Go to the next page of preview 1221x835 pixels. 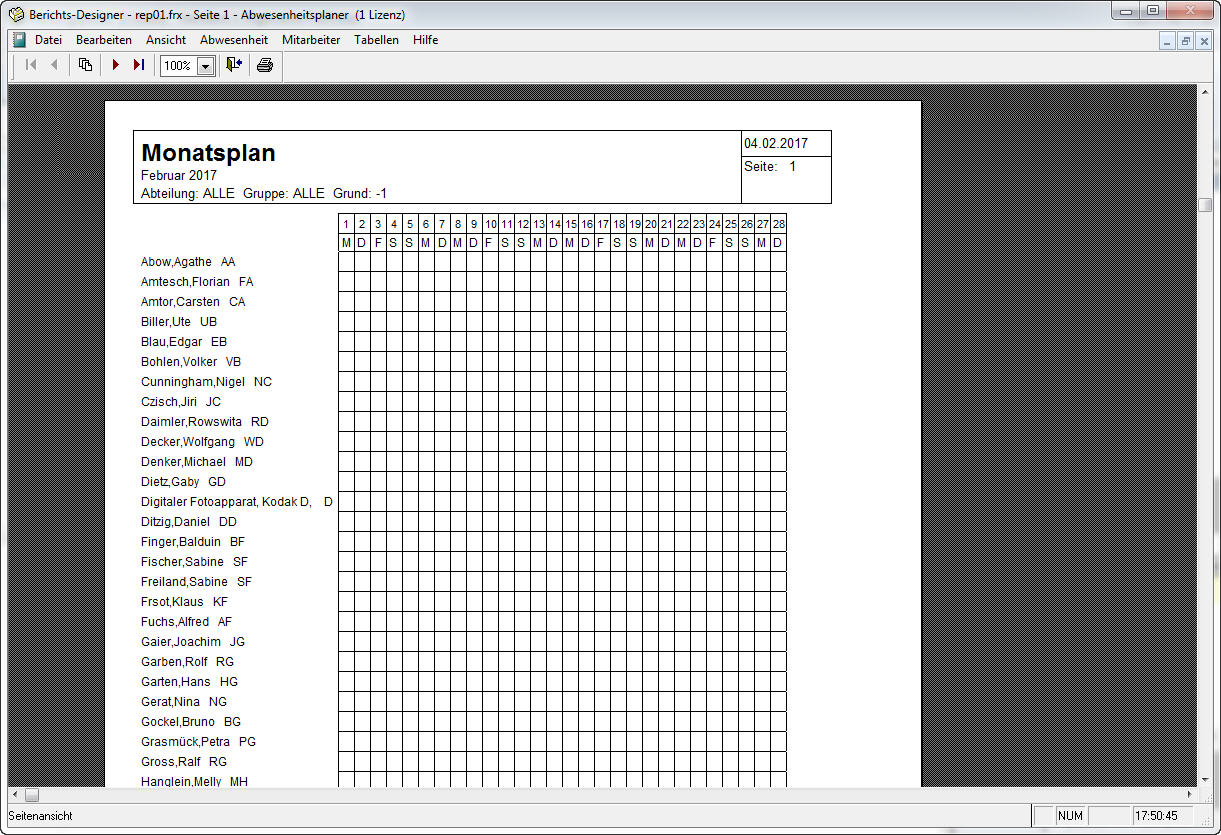[x=116, y=65]
